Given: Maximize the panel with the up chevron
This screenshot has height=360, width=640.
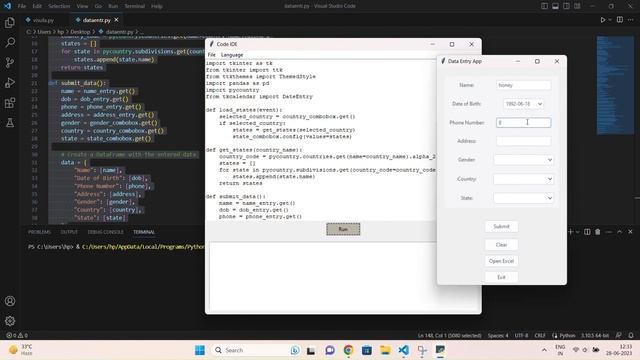Looking at the screenshot, I should (620, 232).
